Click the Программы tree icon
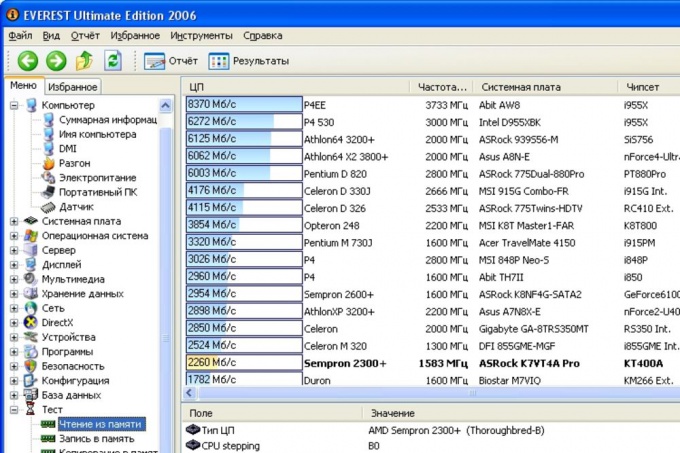The height and width of the screenshot is (453, 680). tap(31, 352)
